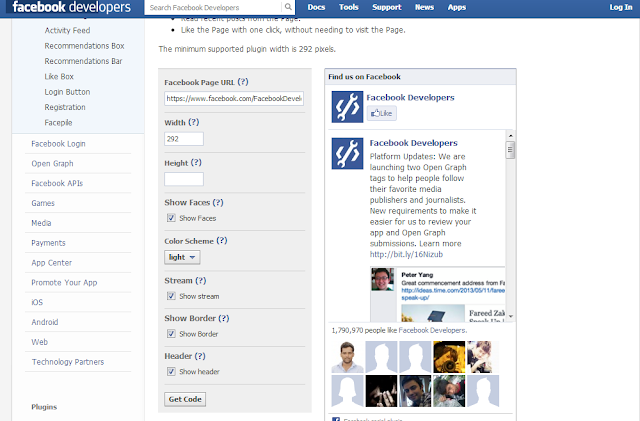Open Promote Your App sidebar section

(64, 283)
